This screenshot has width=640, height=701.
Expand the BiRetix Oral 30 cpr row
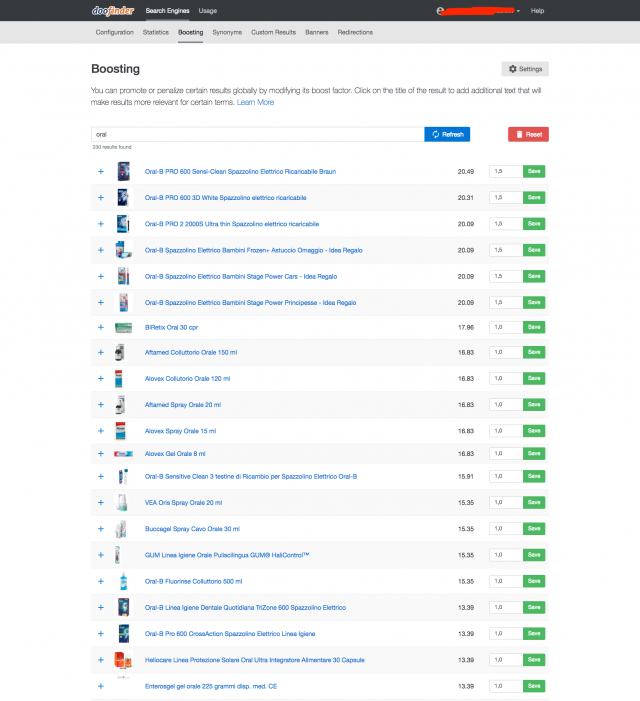pos(101,327)
